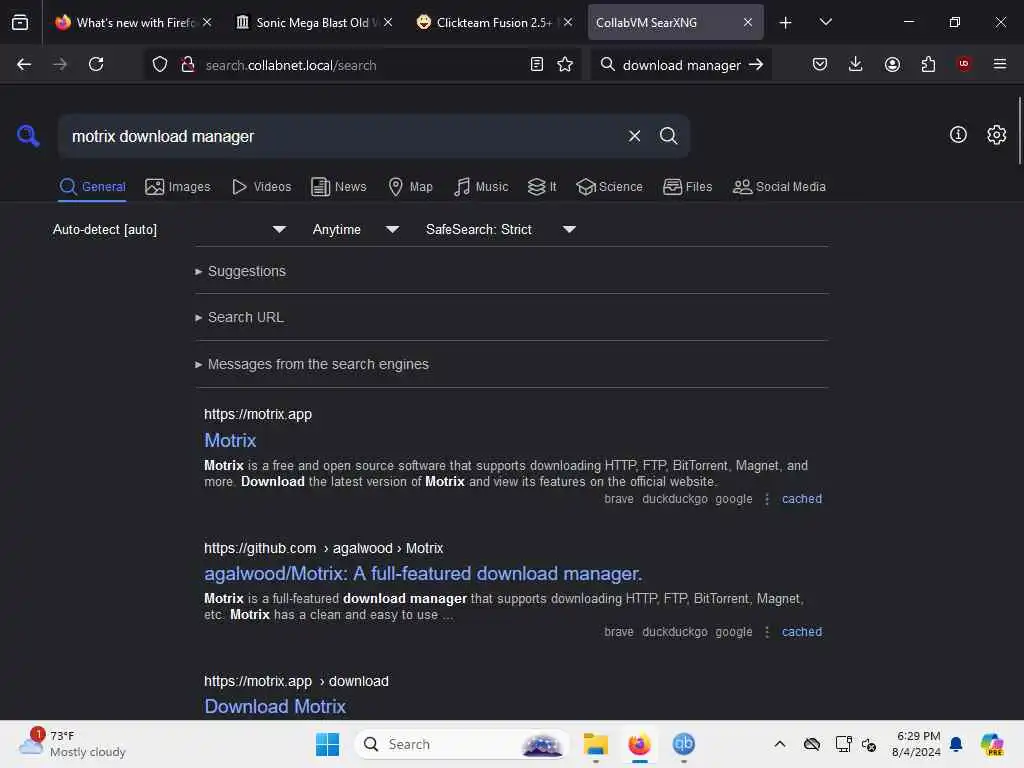Open the Firefox account icon
The width and height of the screenshot is (1024, 768).
[892, 64]
